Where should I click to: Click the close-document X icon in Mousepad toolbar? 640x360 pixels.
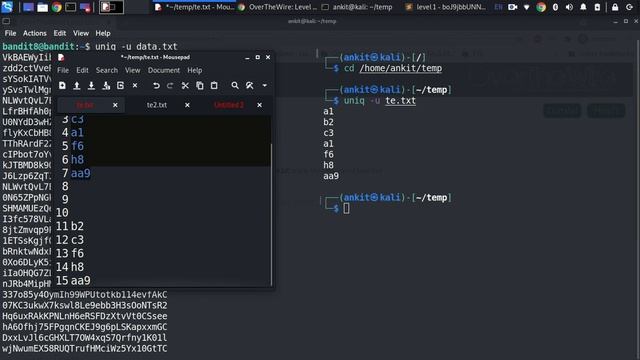click(135, 85)
